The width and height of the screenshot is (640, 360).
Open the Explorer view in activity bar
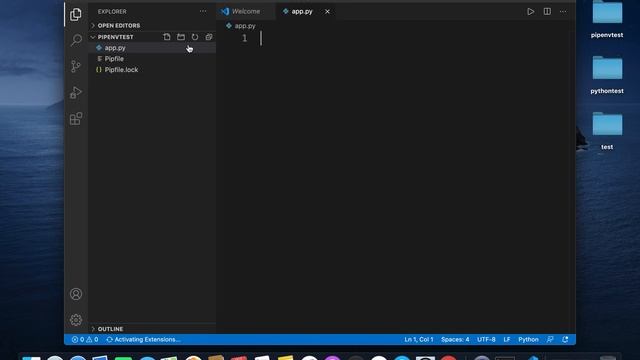point(76,15)
